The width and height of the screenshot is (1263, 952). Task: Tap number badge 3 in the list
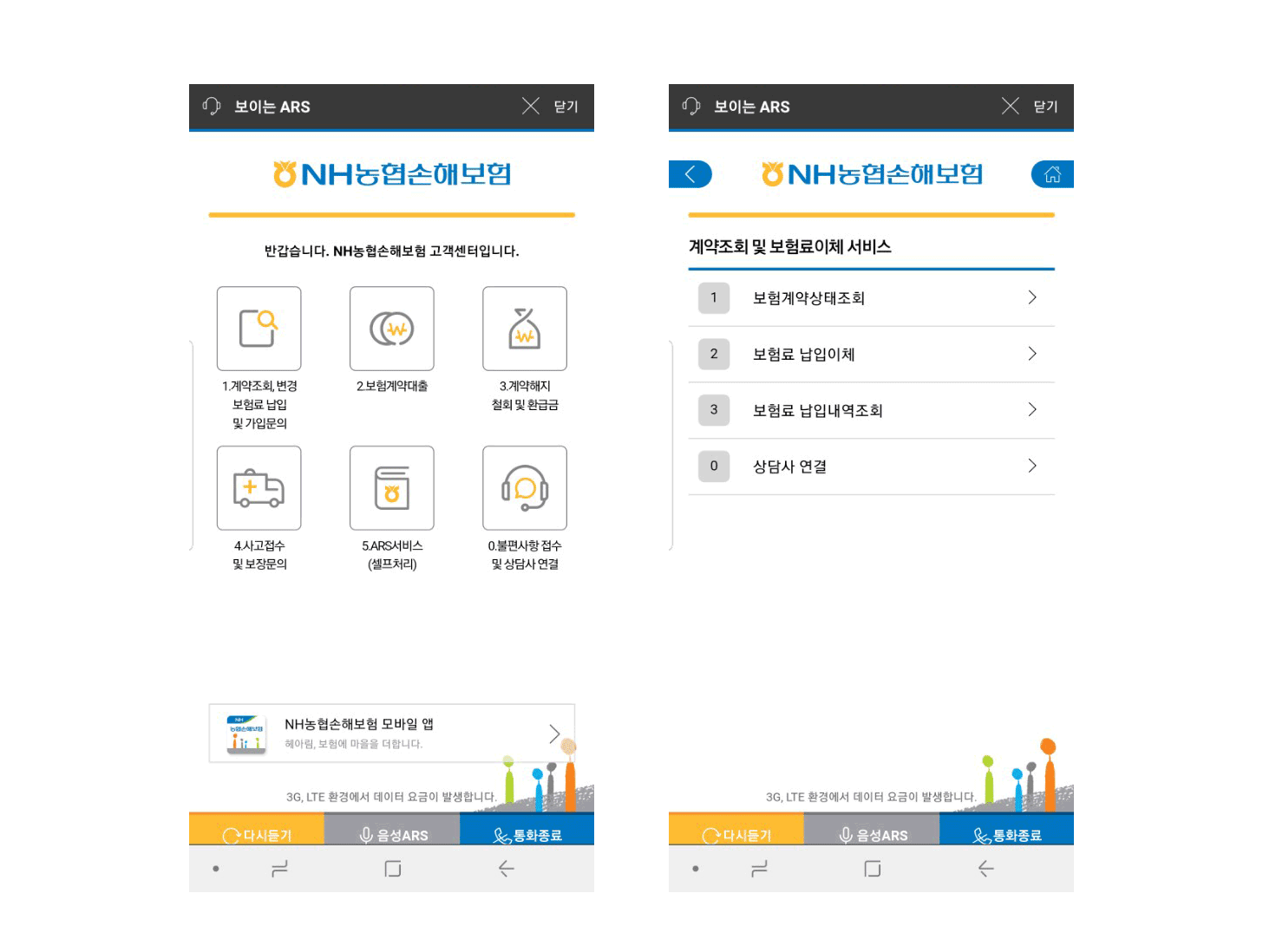(714, 410)
